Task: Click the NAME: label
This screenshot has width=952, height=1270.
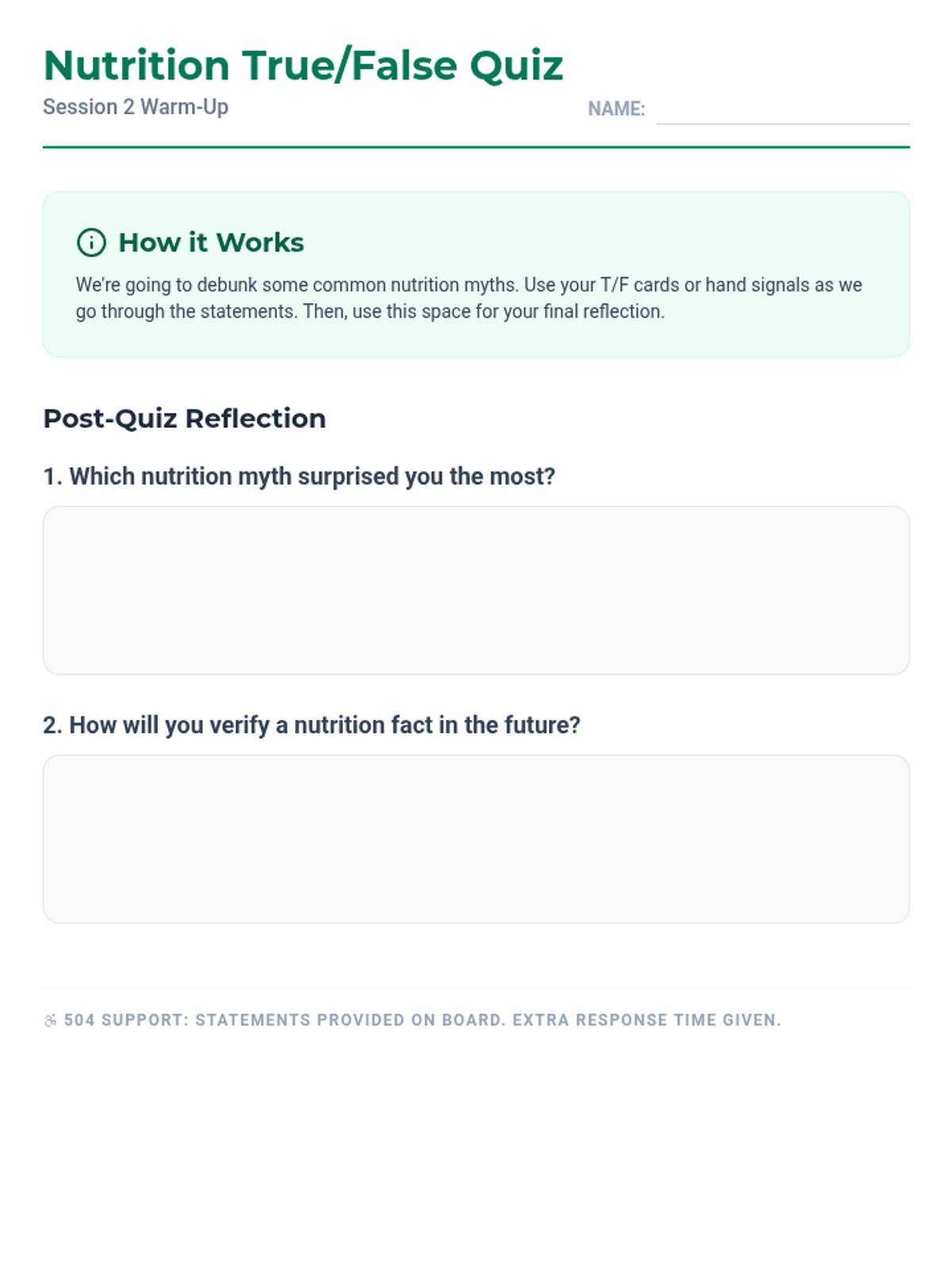Action: [616, 109]
